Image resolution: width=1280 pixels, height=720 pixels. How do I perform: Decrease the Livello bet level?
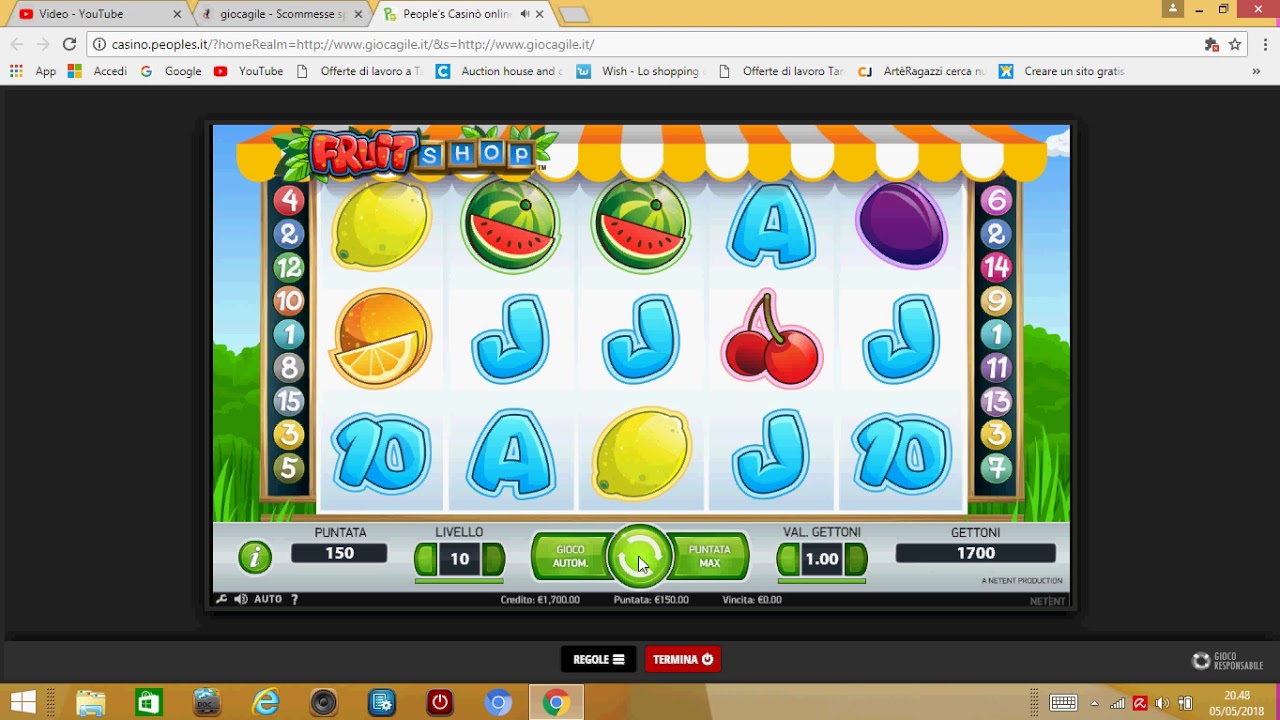(425, 559)
